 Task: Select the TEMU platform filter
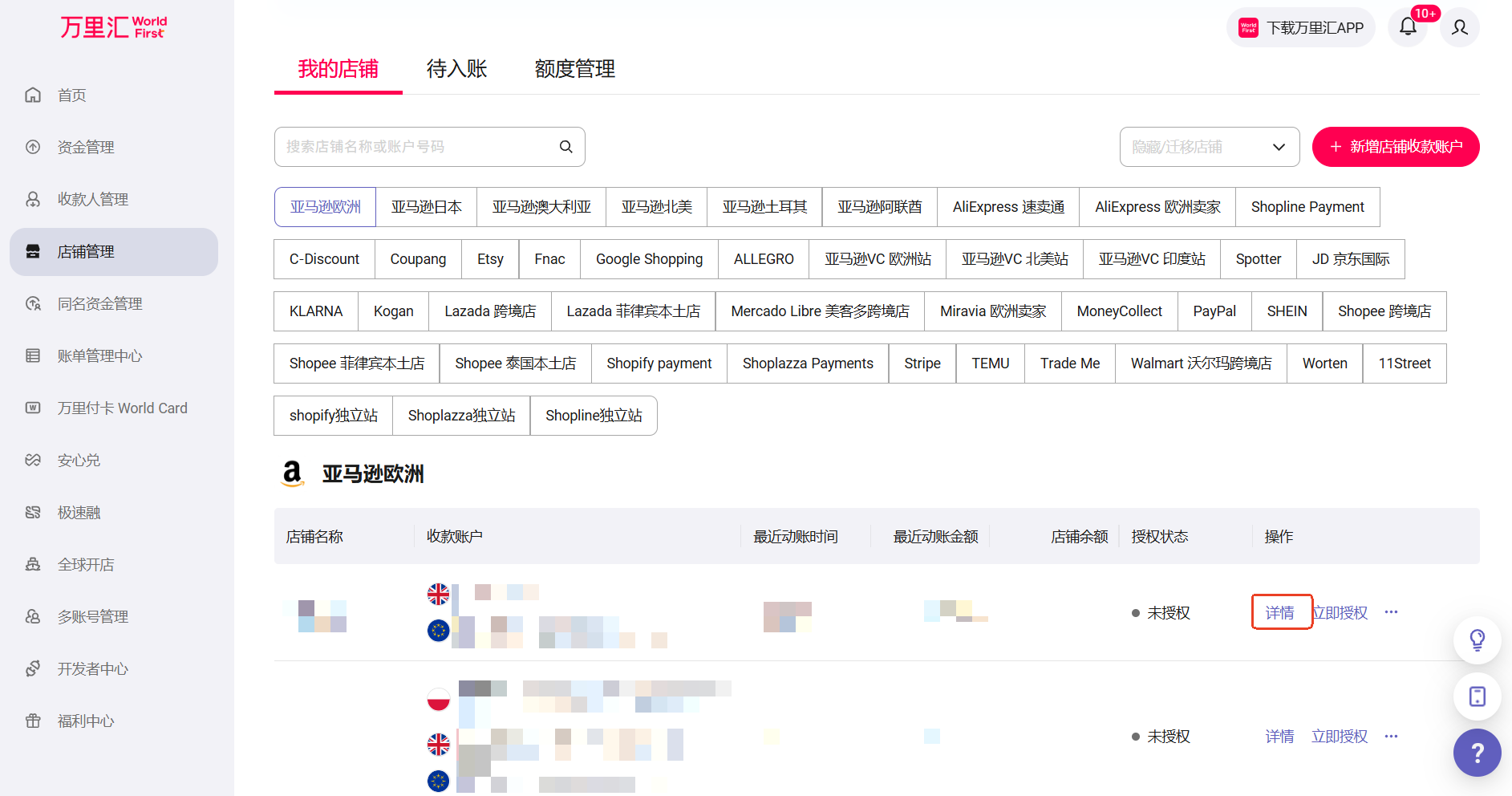click(990, 363)
